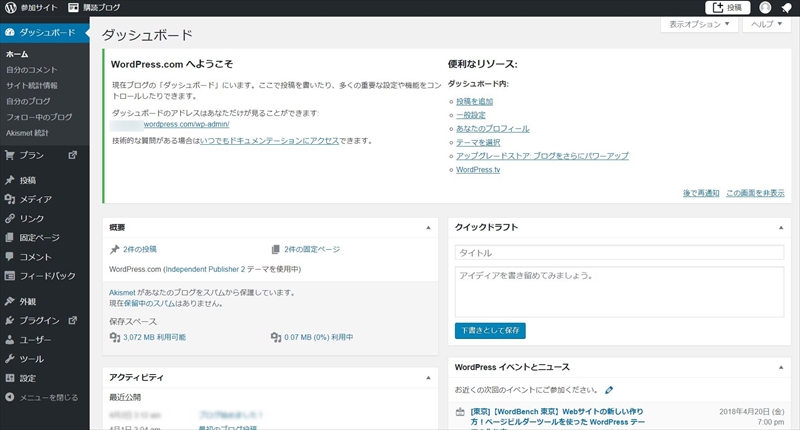Viewport: 800px width, 430px height.
Task: Click 後で再通知 link
Action: 701,193
